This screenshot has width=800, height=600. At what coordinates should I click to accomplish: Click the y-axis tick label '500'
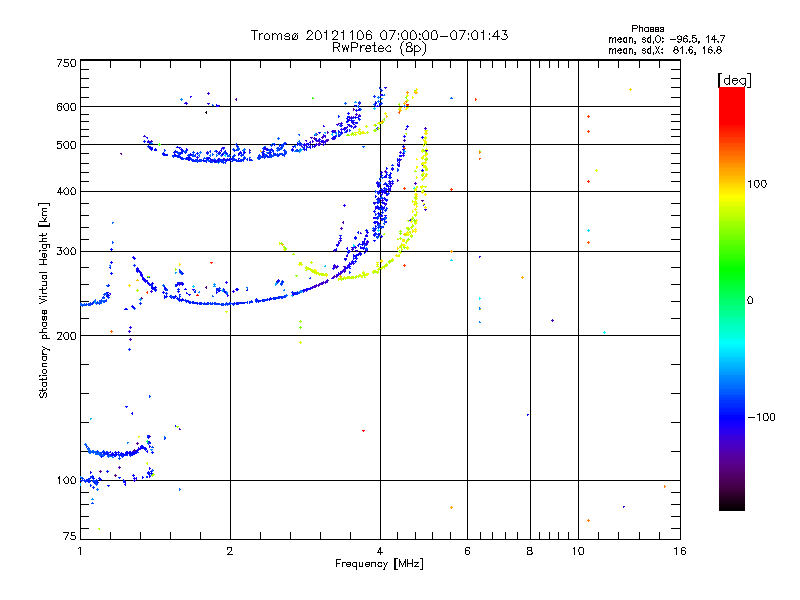point(66,145)
